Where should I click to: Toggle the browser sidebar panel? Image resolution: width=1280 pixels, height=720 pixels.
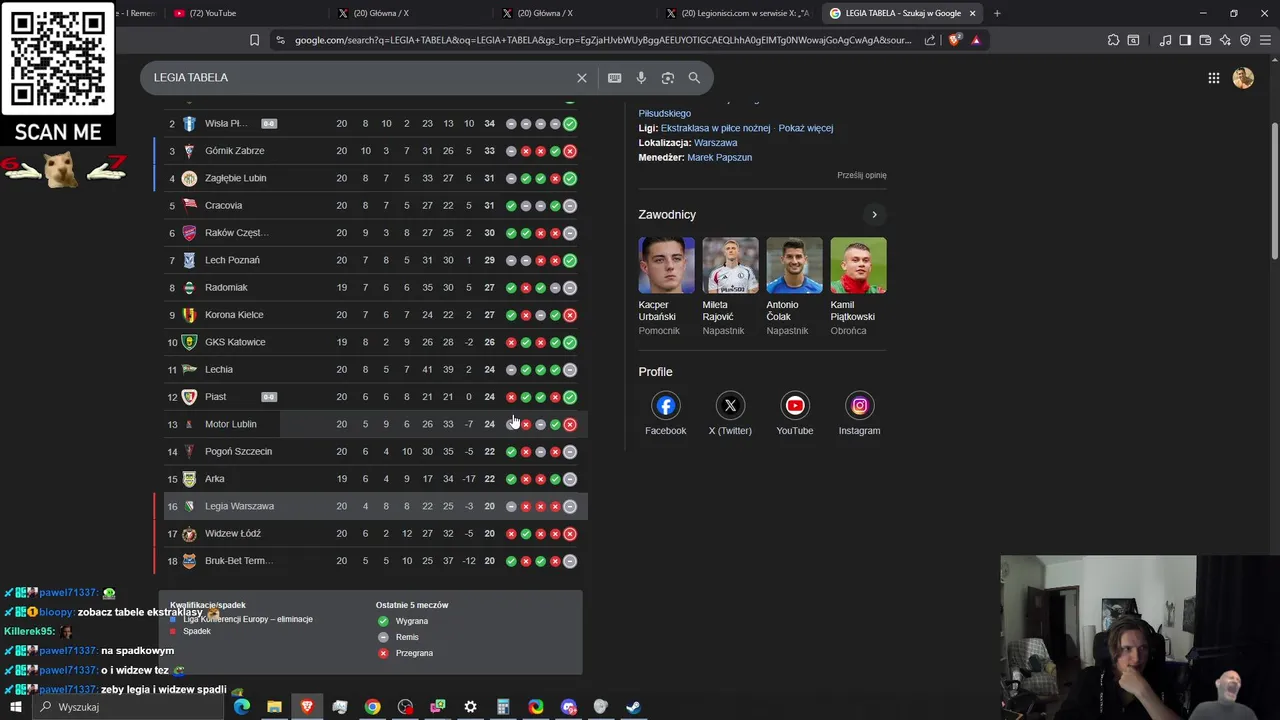1185,40
